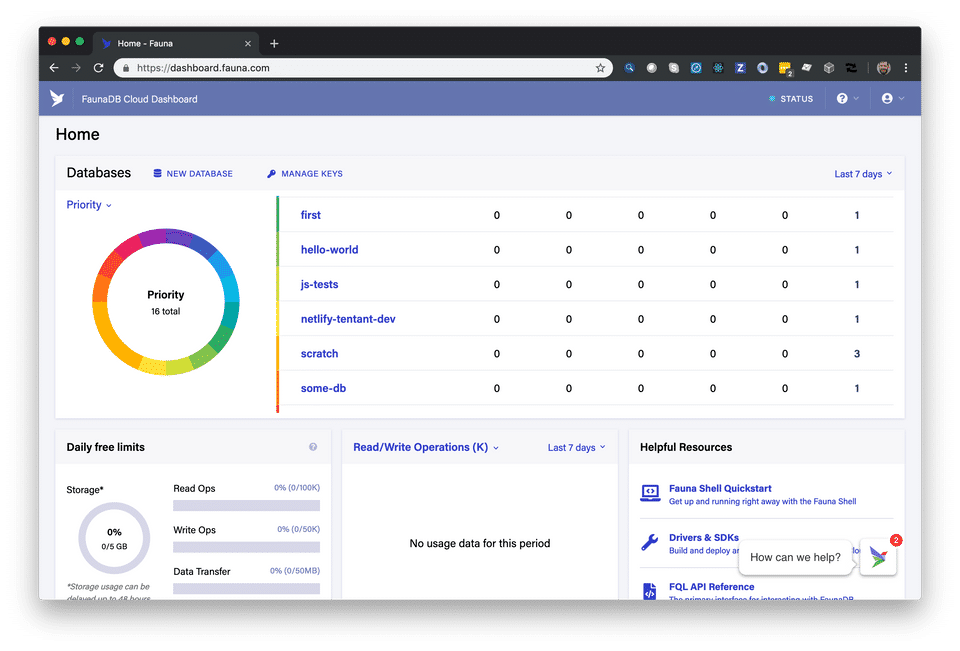
Task: Go back using browser back arrow
Action: [x=54, y=68]
